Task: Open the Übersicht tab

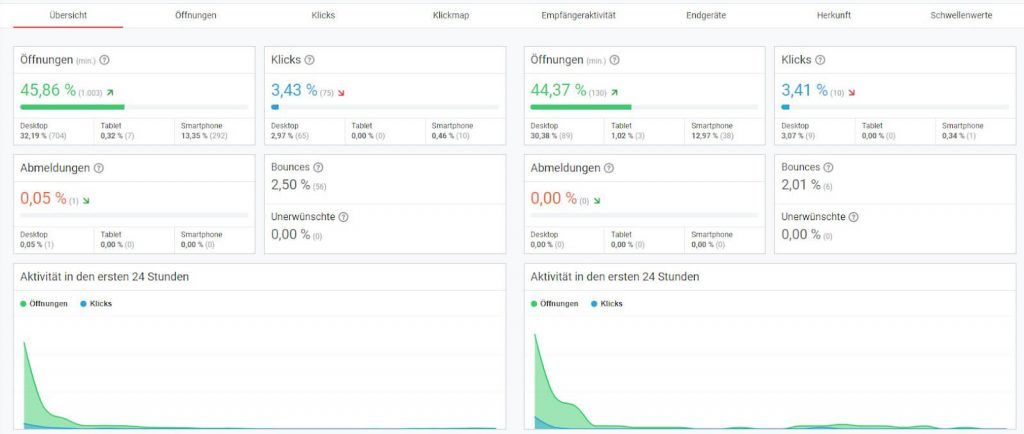Action: pyautogui.click(x=68, y=15)
